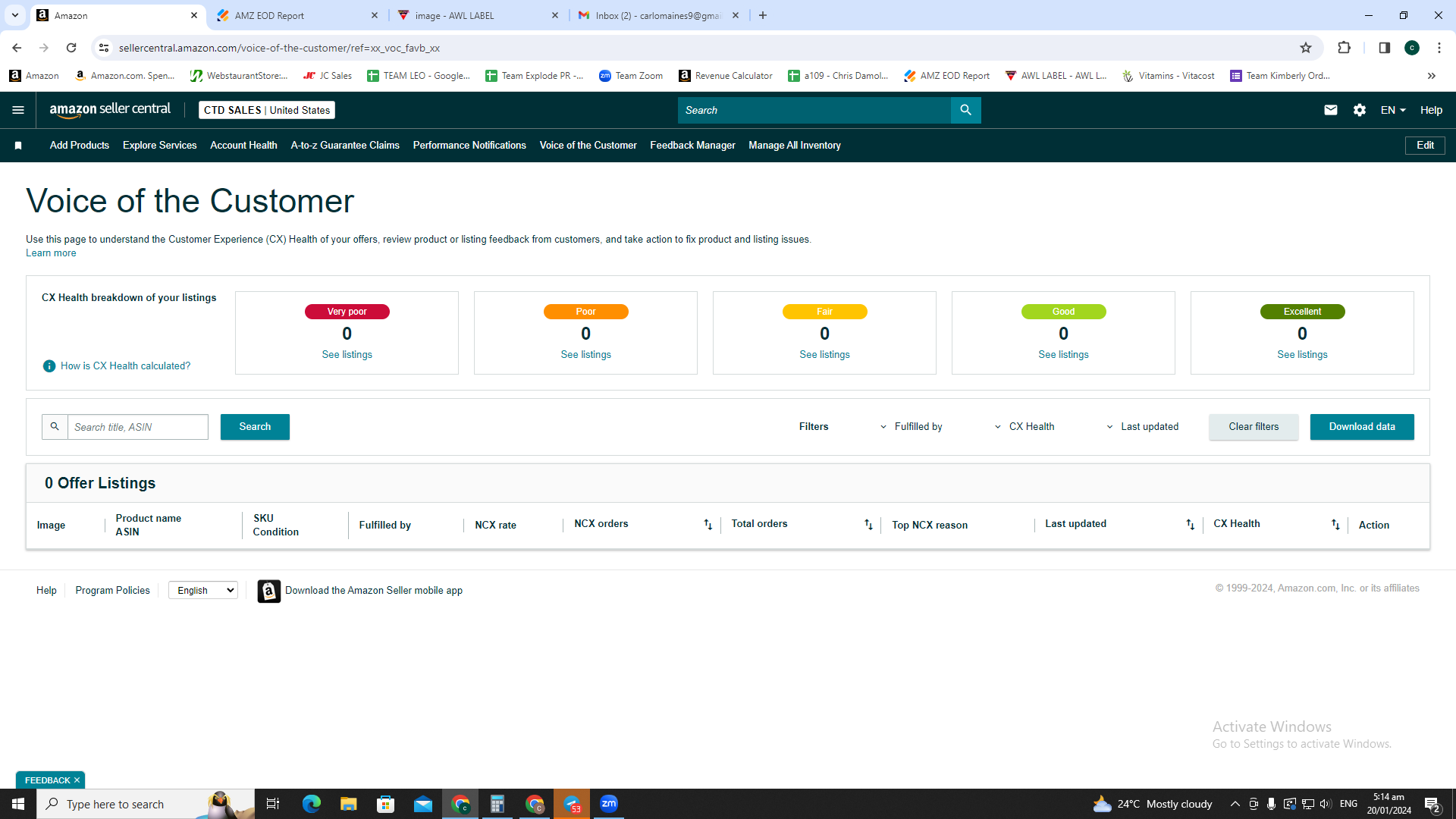
Task: Open Performance Notifications
Action: 469,146
